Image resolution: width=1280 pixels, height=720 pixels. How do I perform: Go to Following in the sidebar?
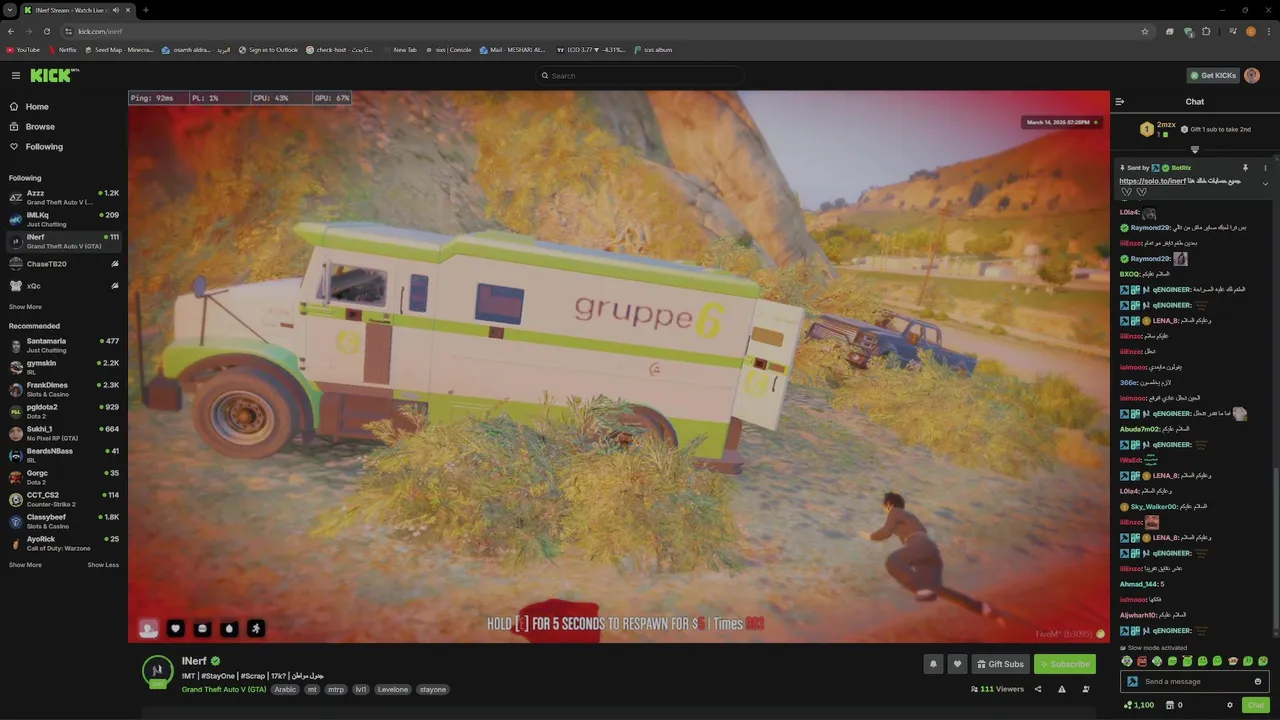point(36,147)
